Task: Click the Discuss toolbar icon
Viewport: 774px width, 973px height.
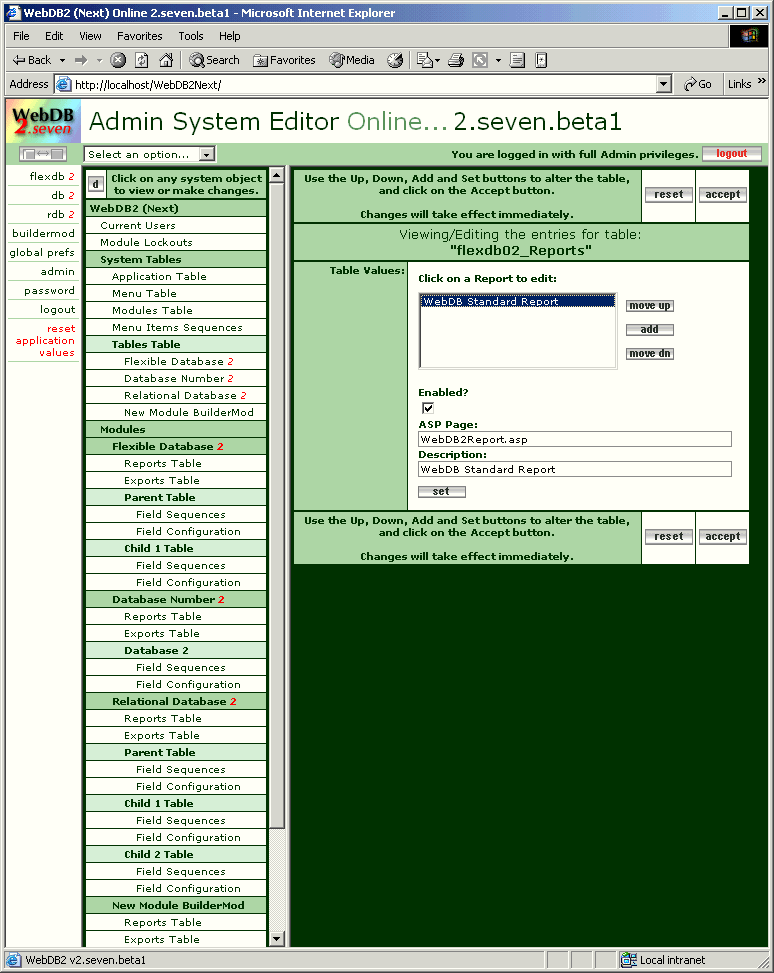Action: (517, 60)
